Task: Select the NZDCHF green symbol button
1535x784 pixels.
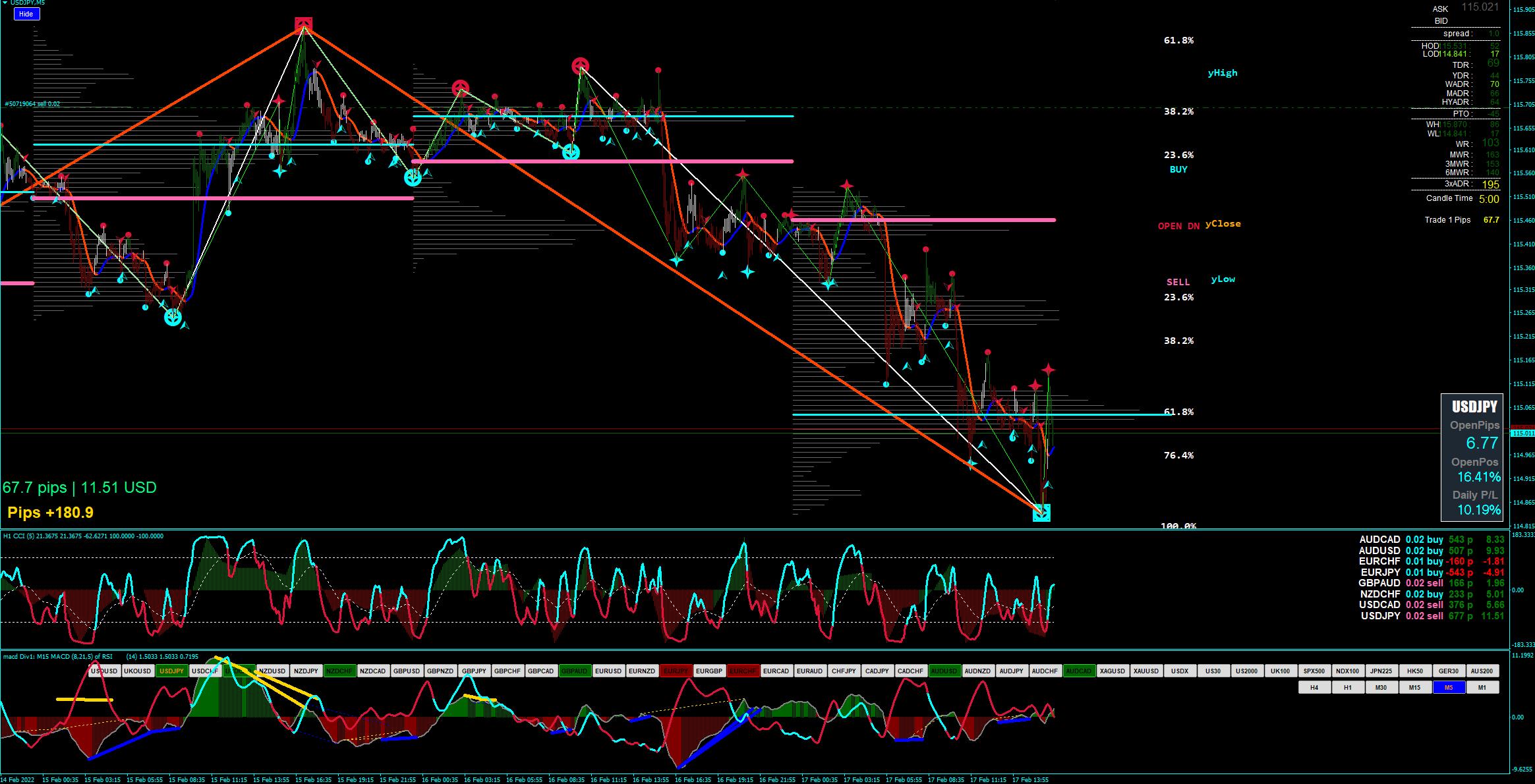Action: [339, 671]
